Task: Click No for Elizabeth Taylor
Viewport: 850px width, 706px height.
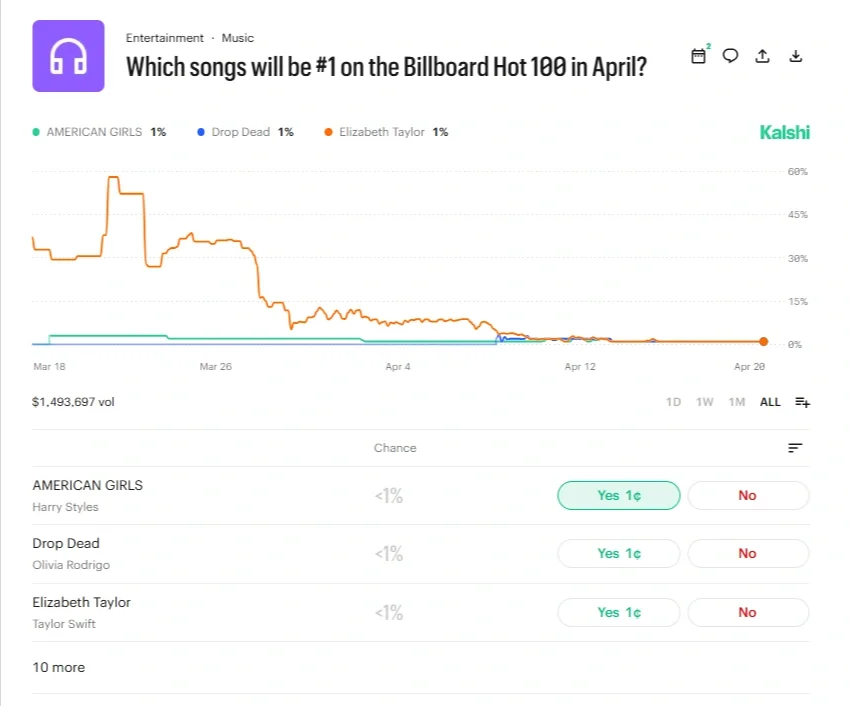Action: [x=748, y=612]
